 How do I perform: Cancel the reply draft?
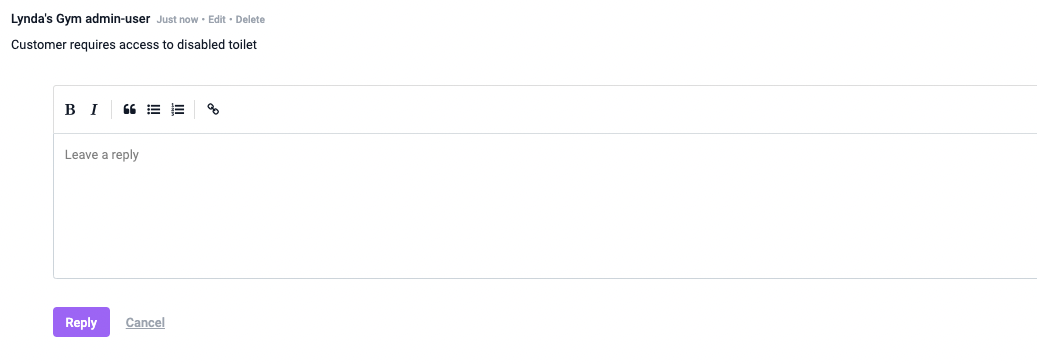145,323
